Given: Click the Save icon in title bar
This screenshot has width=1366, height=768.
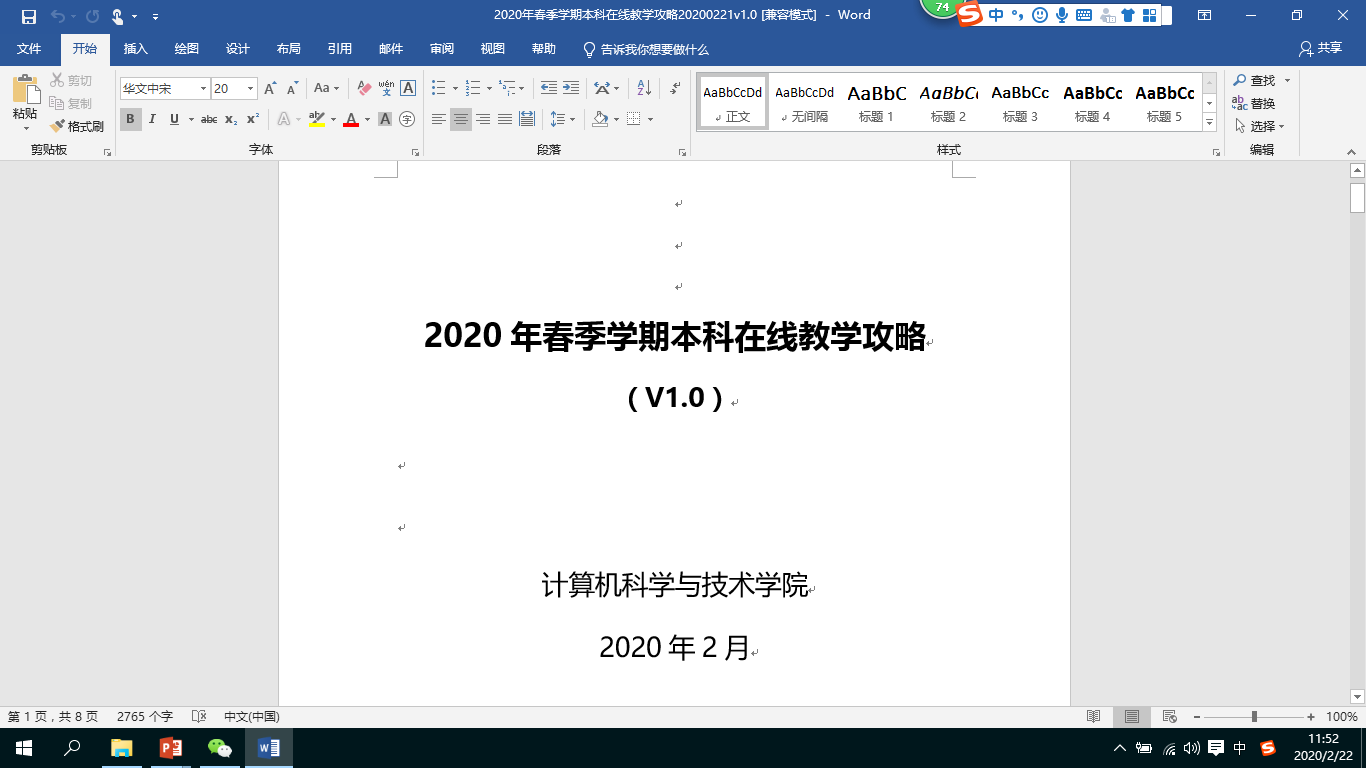Looking at the screenshot, I should [28, 16].
